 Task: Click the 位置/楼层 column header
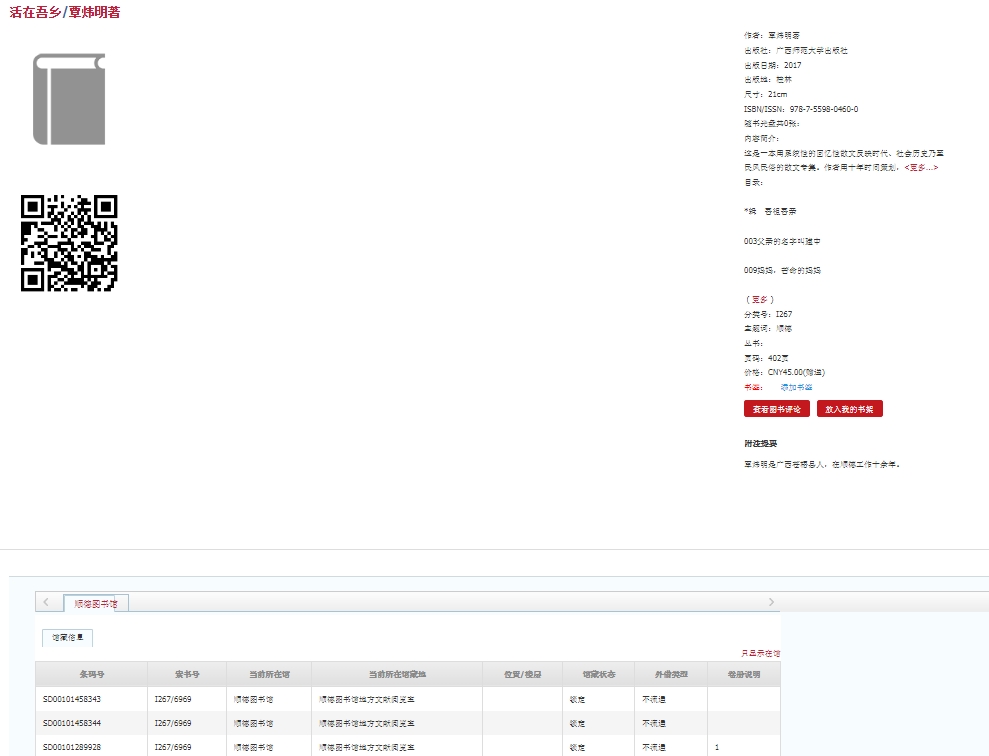click(522, 674)
